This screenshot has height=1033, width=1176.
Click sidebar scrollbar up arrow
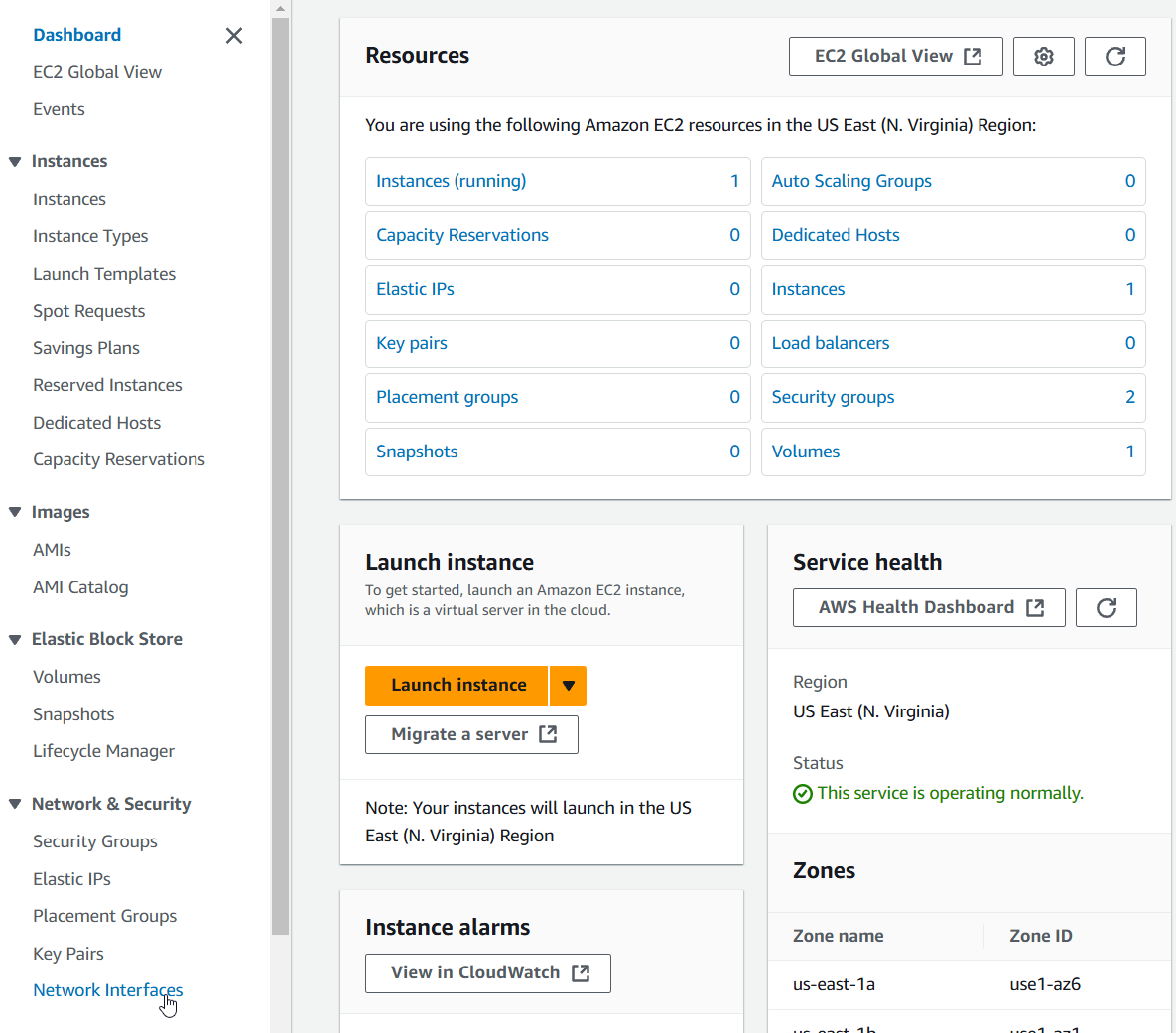(x=281, y=9)
